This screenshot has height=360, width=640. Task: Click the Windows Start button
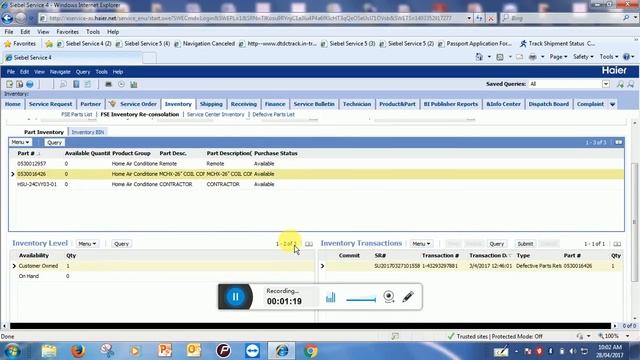12,351
